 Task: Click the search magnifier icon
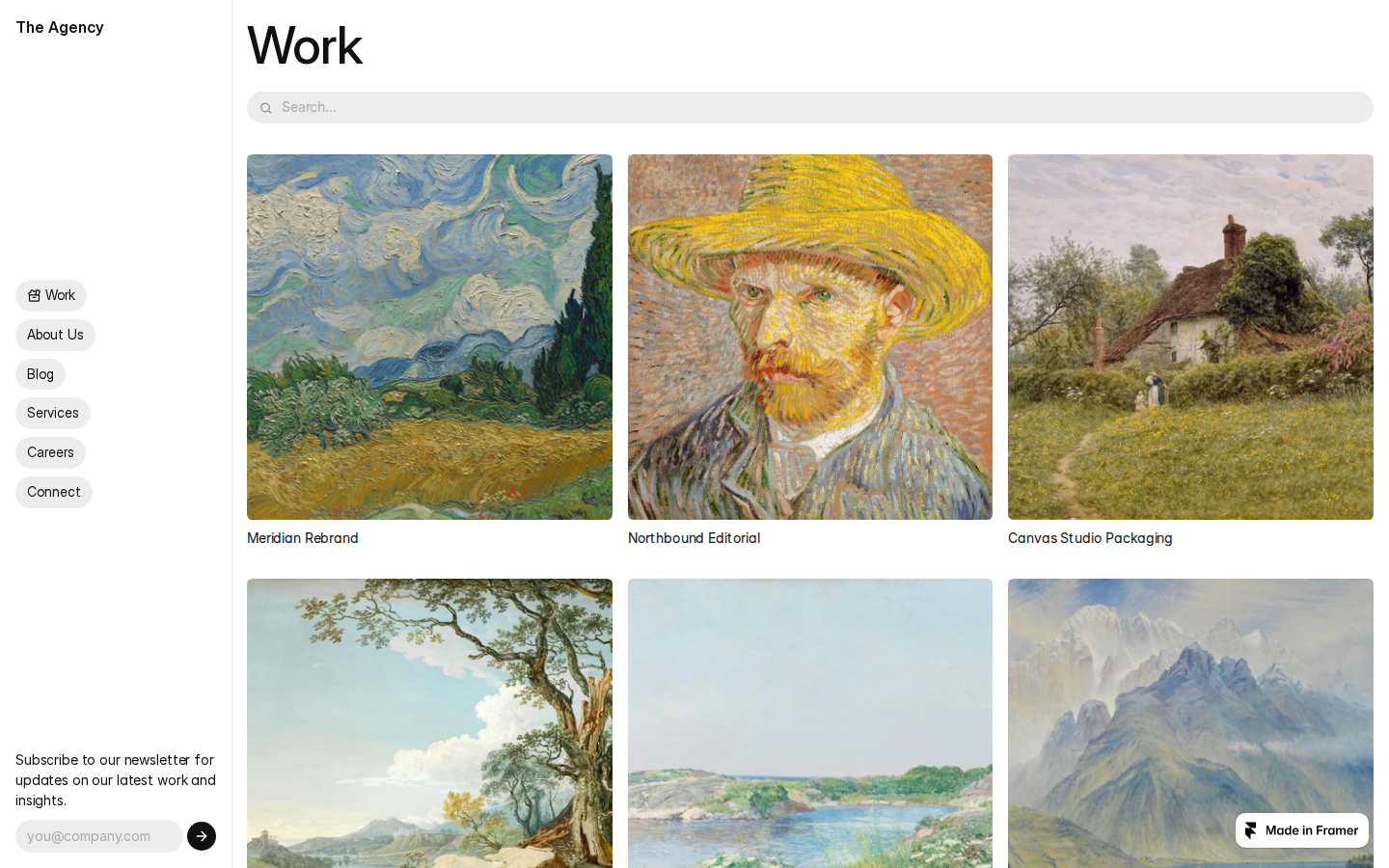point(266,108)
